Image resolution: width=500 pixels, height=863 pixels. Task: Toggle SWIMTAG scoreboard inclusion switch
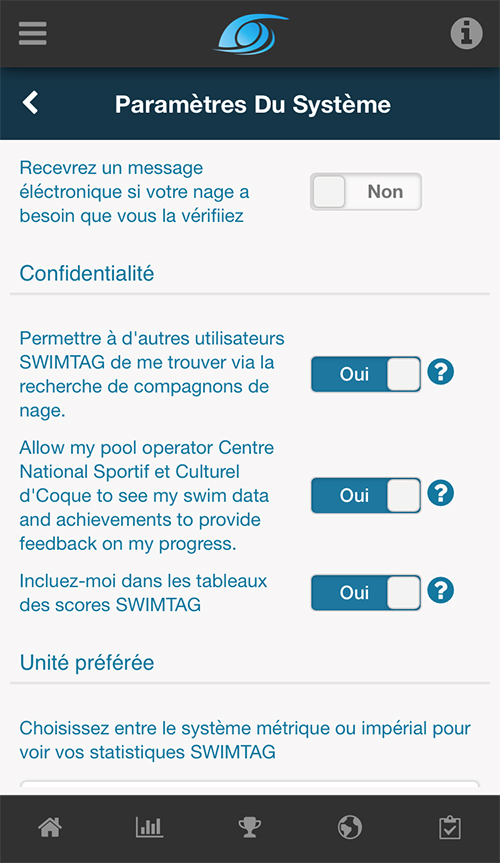[366, 593]
